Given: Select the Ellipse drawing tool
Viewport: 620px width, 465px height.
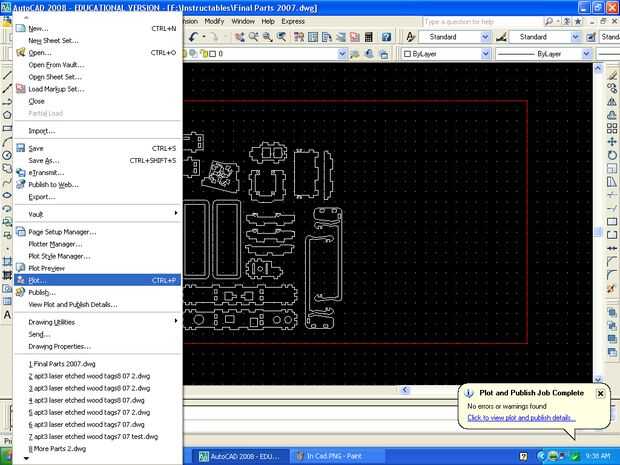Looking at the screenshot, I should [x=7, y=195].
